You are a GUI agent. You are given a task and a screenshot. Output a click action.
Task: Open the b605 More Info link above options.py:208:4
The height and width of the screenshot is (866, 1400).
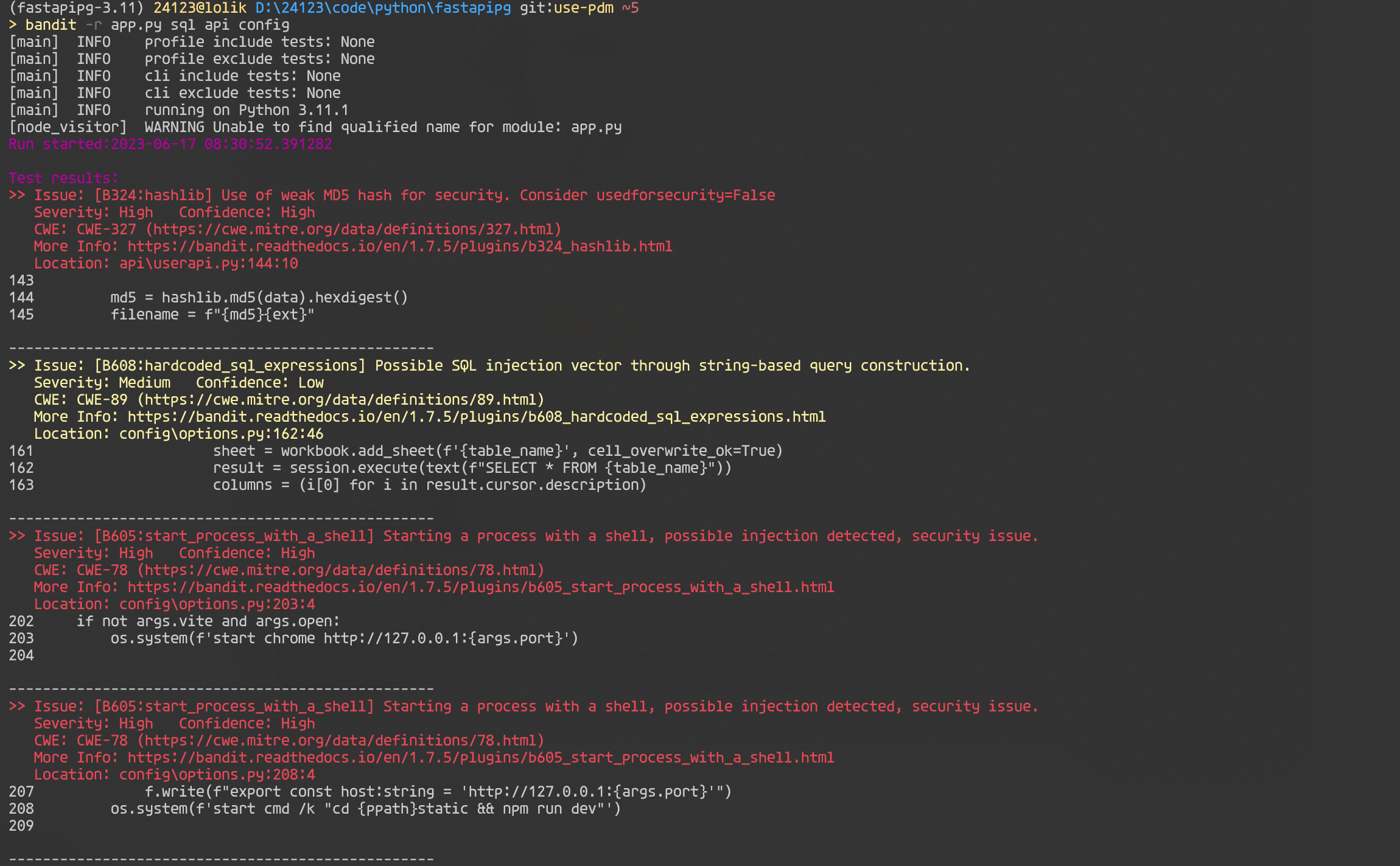pos(481,758)
